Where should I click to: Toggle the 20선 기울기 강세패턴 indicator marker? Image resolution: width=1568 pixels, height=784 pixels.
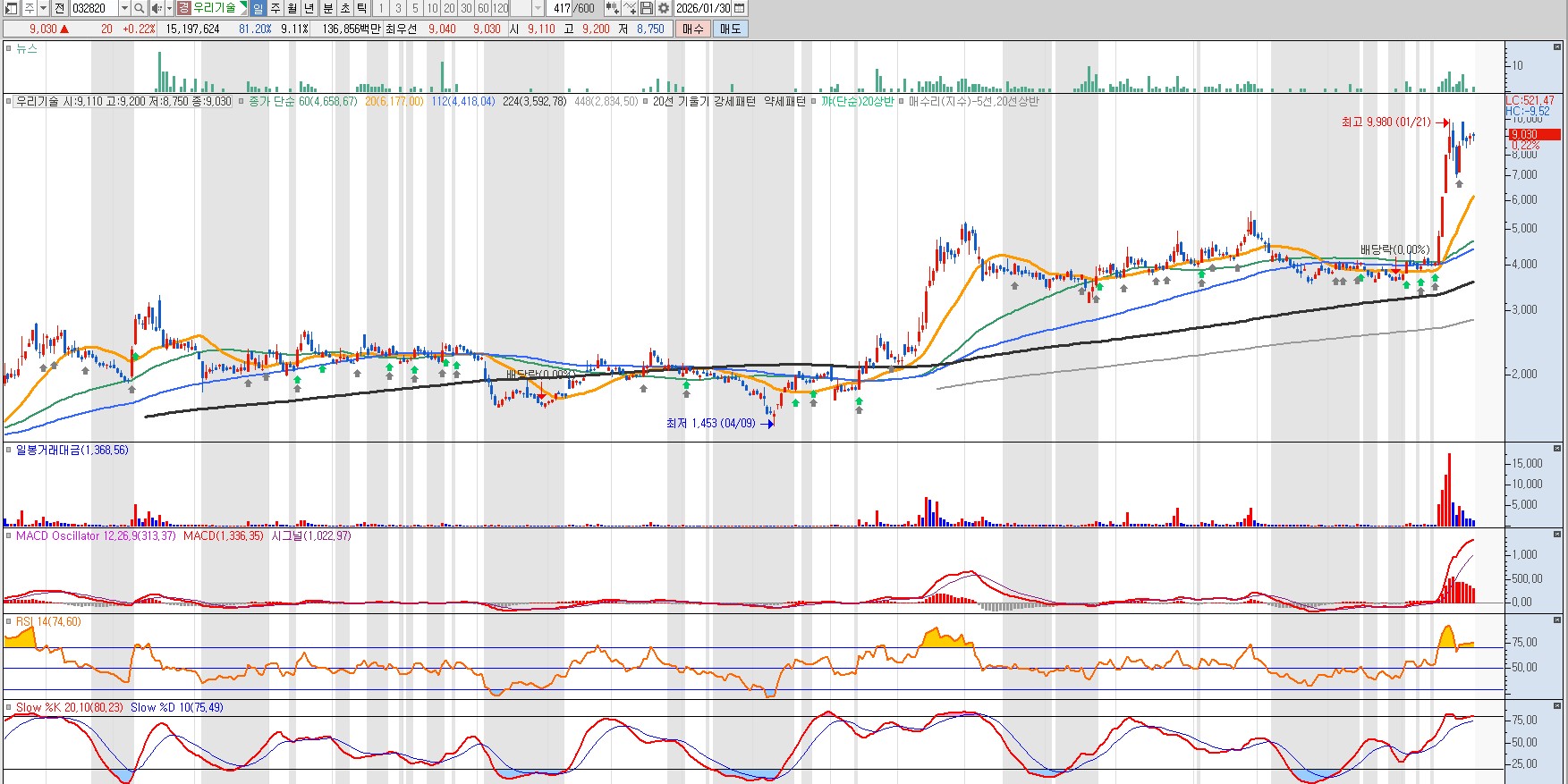tap(647, 102)
